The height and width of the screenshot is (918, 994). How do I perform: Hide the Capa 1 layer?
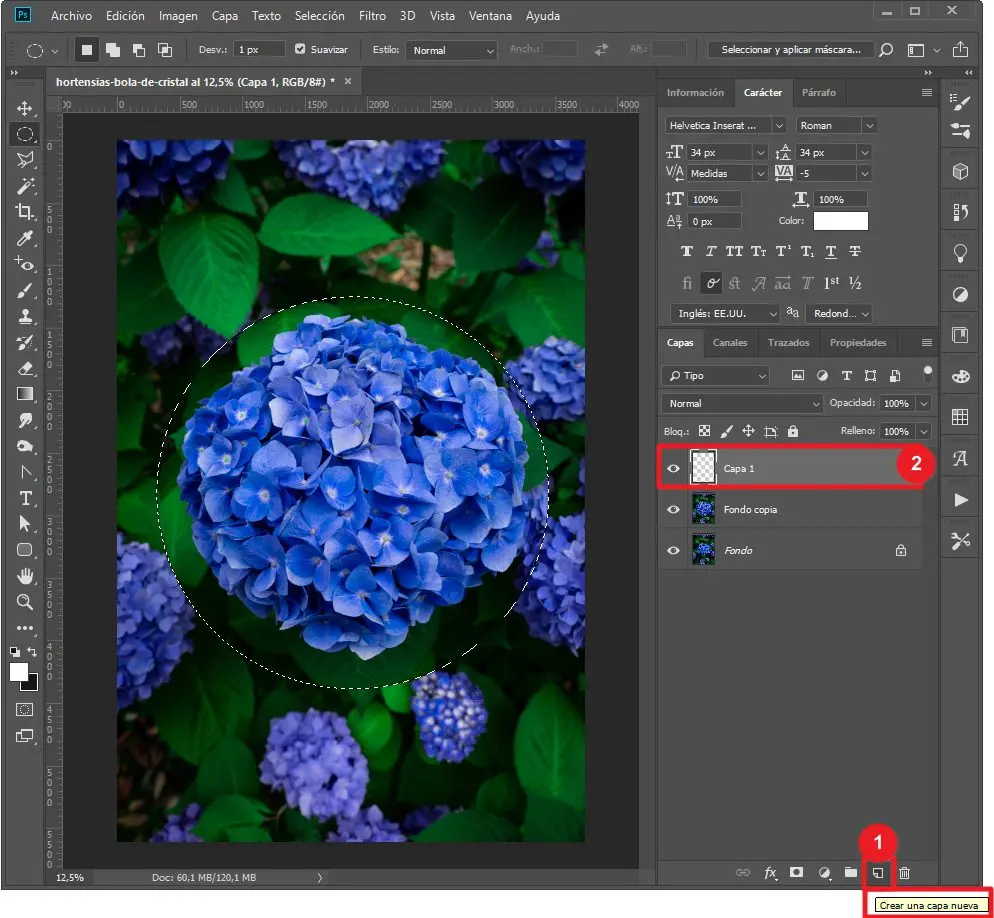point(673,468)
